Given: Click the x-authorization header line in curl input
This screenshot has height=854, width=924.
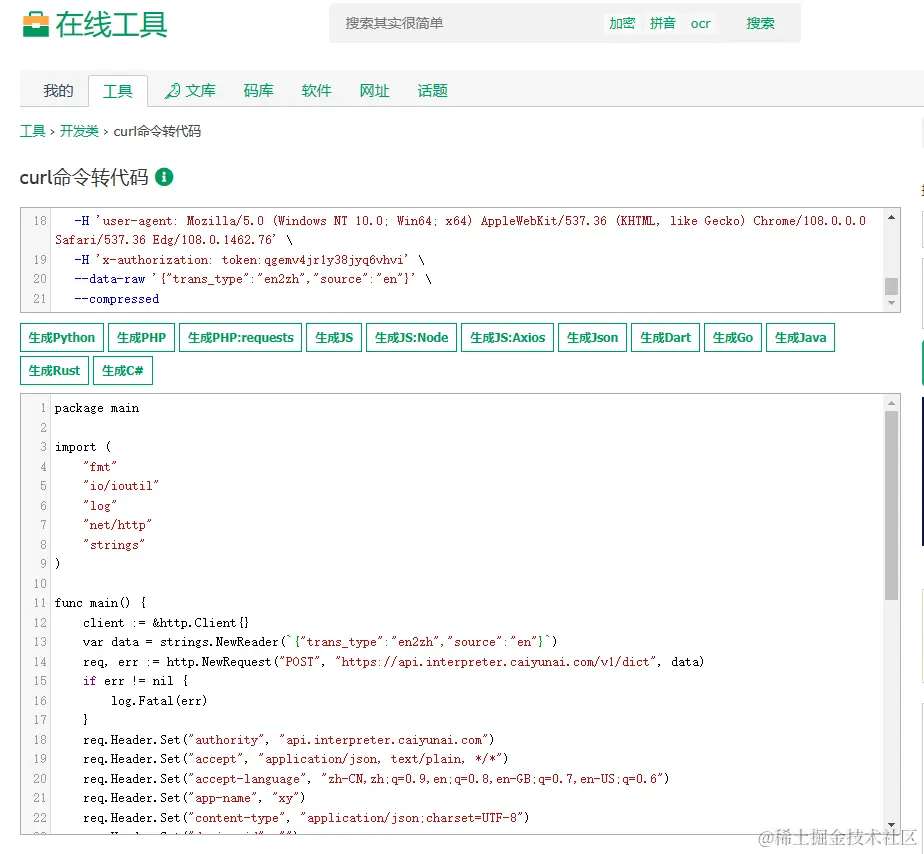Looking at the screenshot, I should click(249, 260).
